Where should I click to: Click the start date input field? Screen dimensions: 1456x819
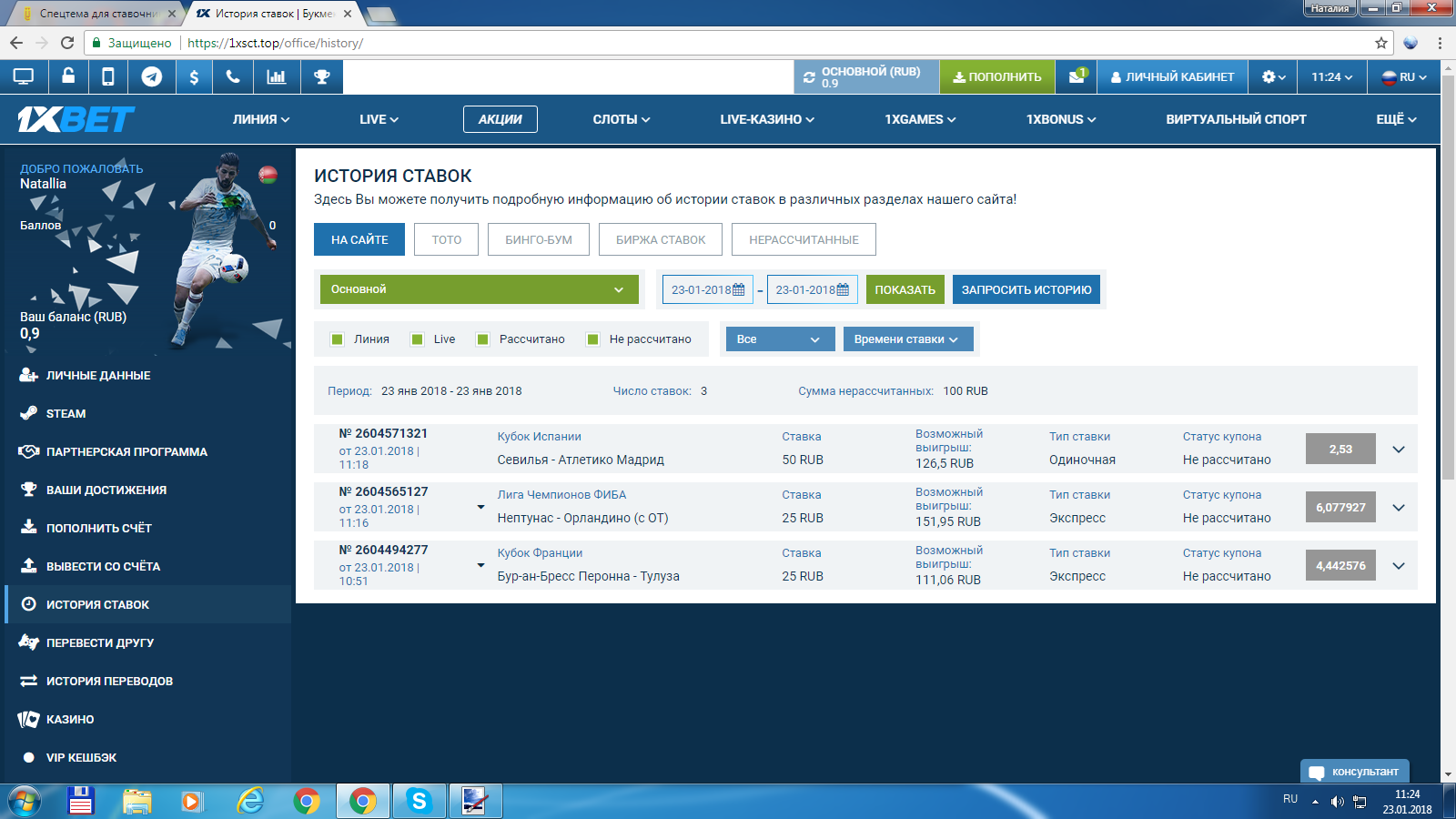tap(708, 289)
